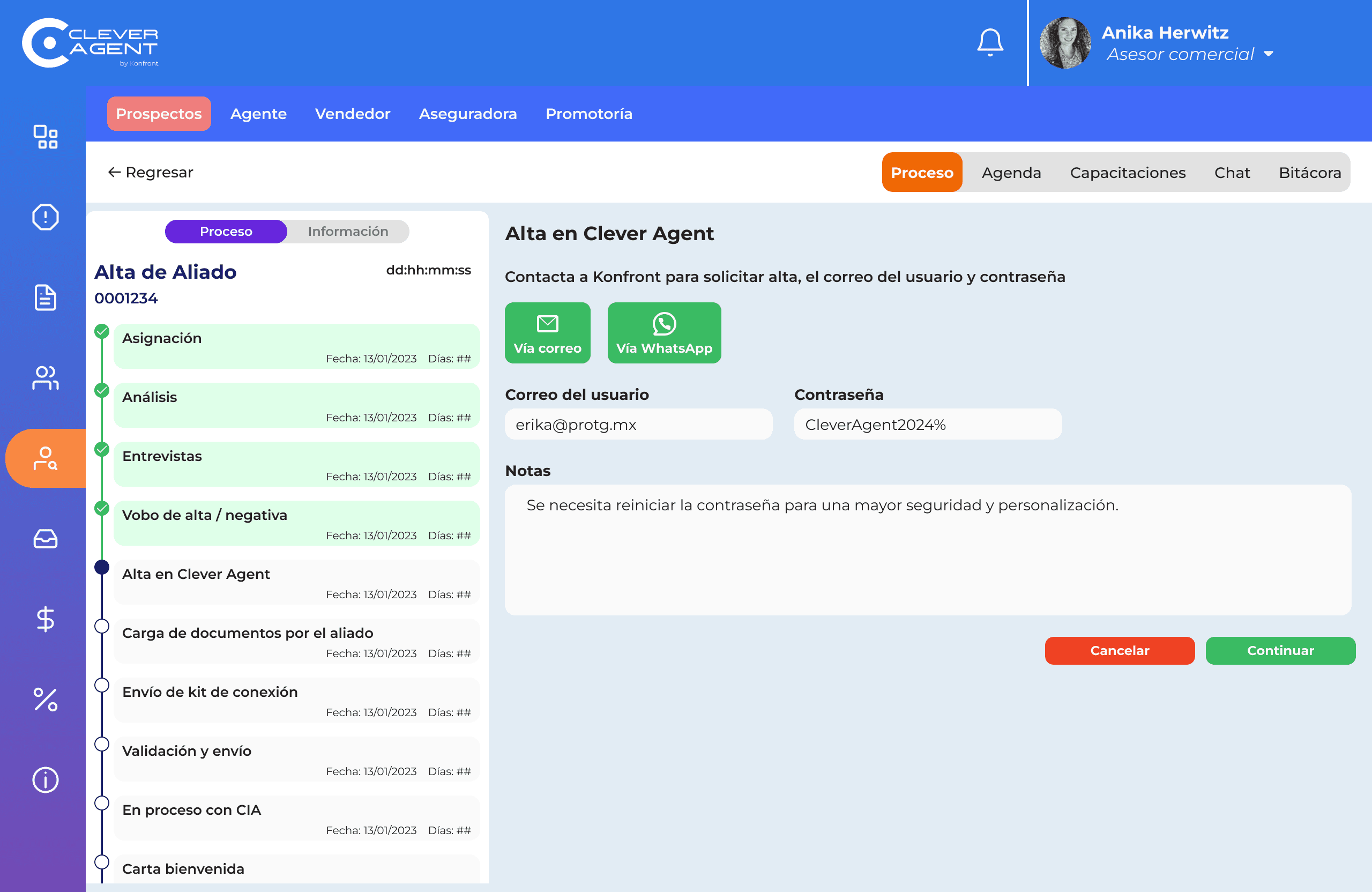1372x892 pixels.
Task: Switch to the Vendedor tab
Action: [x=353, y=114]
